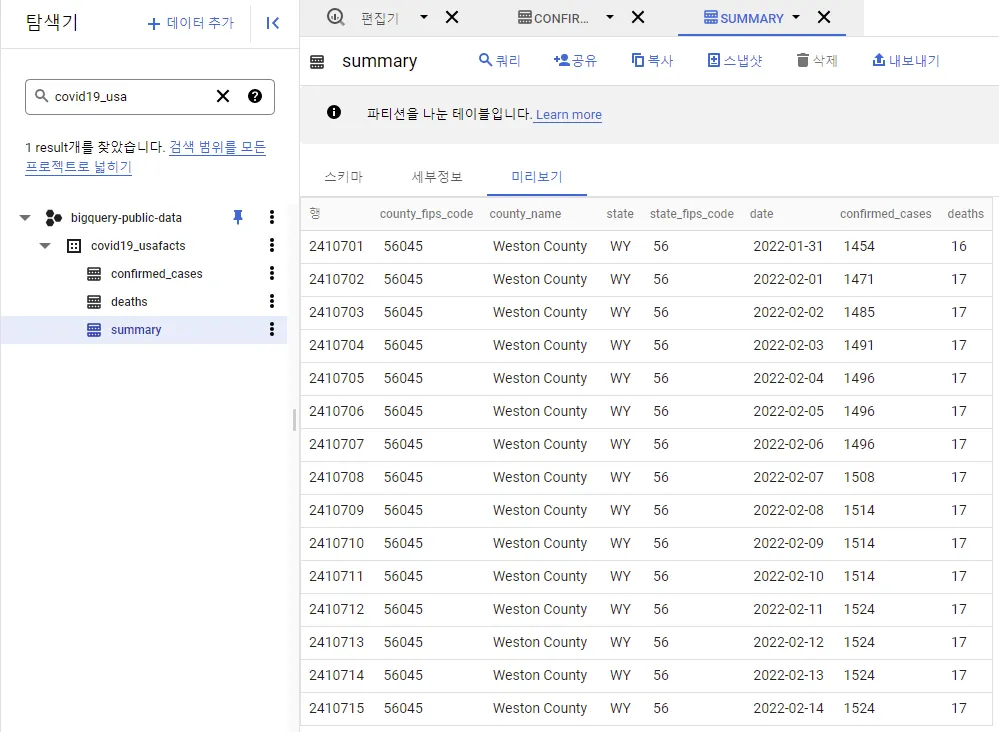Clear the covid19_usa search text
The image size is (999, 732).
(223, 96)
